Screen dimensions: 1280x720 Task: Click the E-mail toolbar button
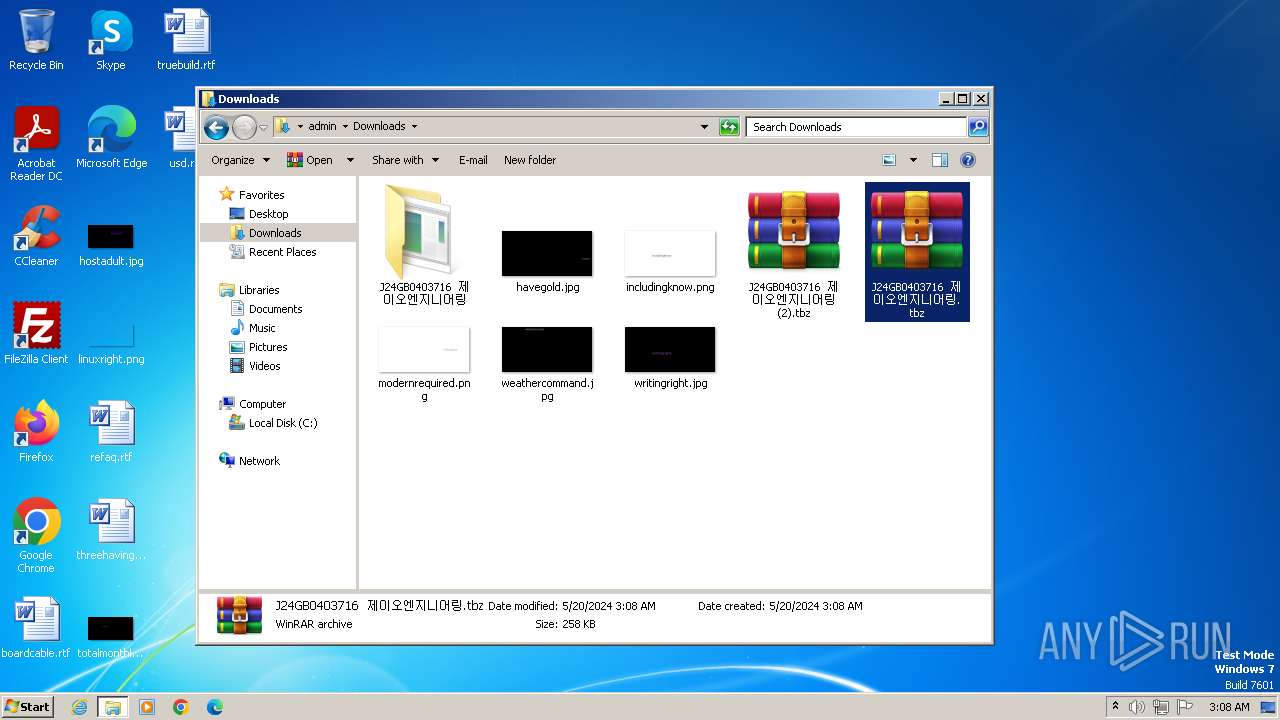coord(473,160)
